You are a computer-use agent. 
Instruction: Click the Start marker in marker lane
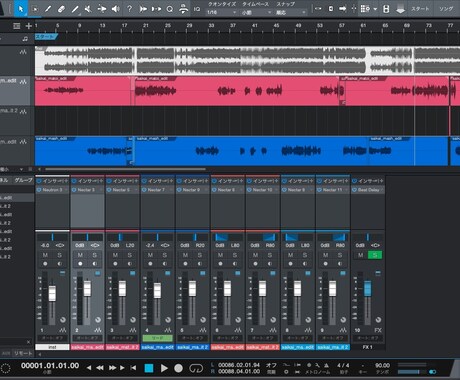click(x=46, y=37)
